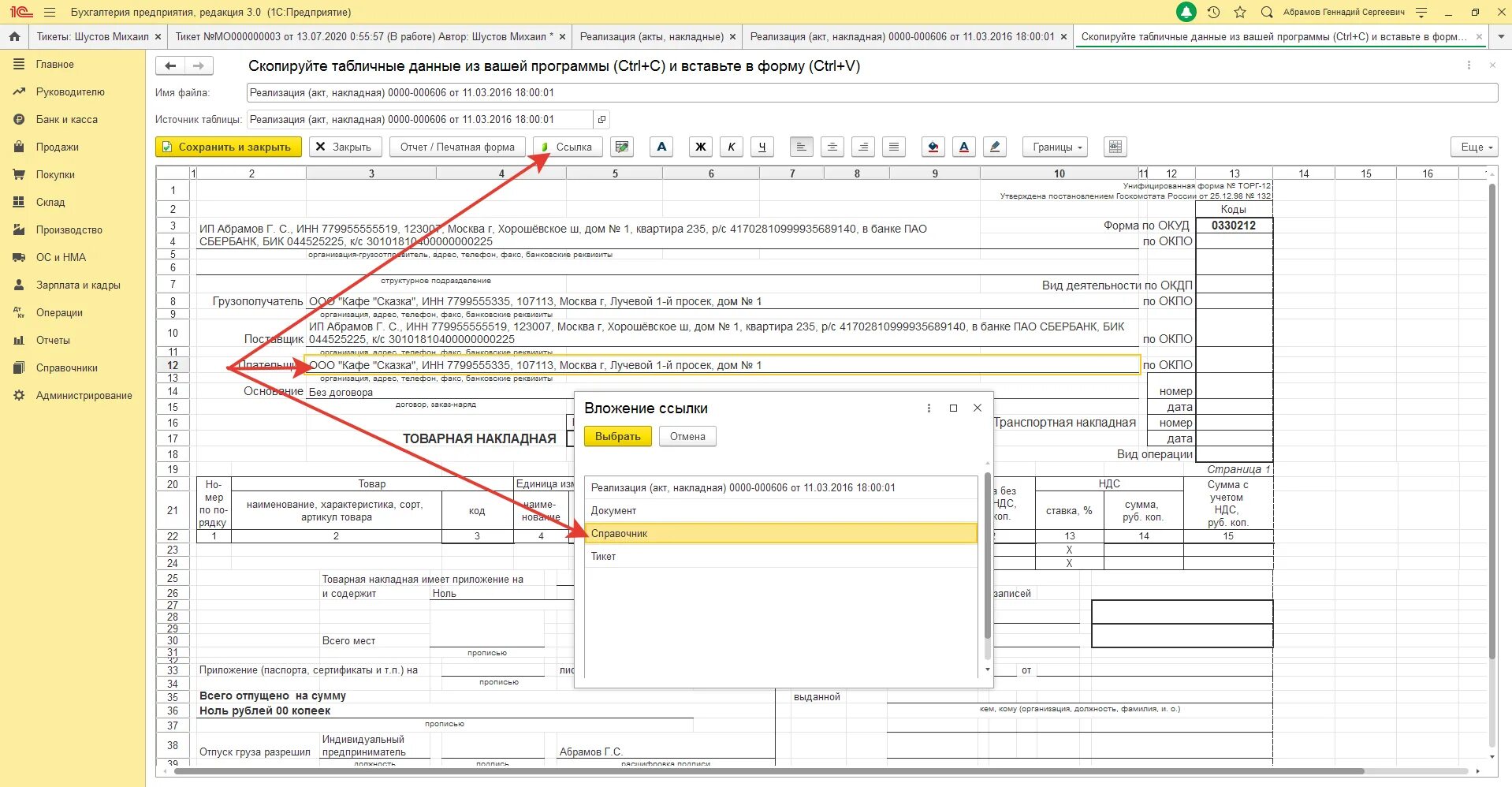The image size is (1512, 787).
Task: Expand the Еще menu
Action: click(1476, 147)
